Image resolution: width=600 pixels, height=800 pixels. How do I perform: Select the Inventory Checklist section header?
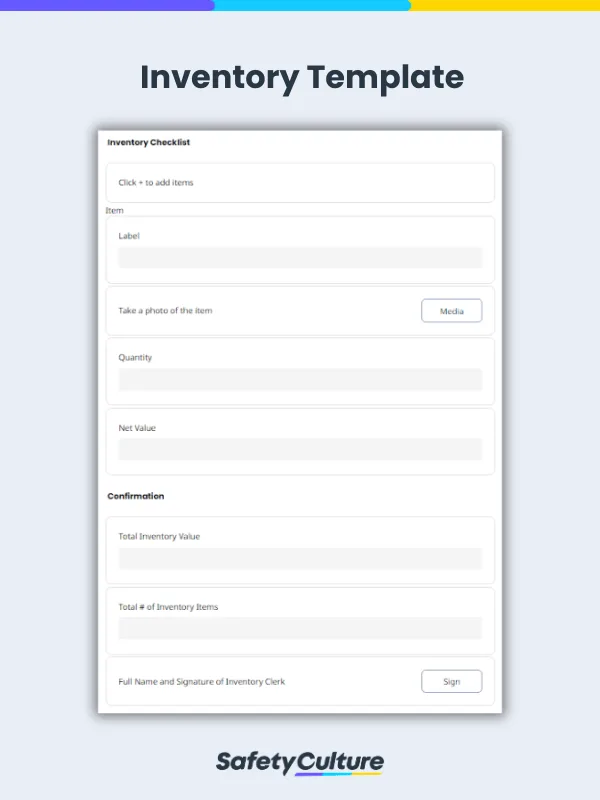tap(149, 142)
